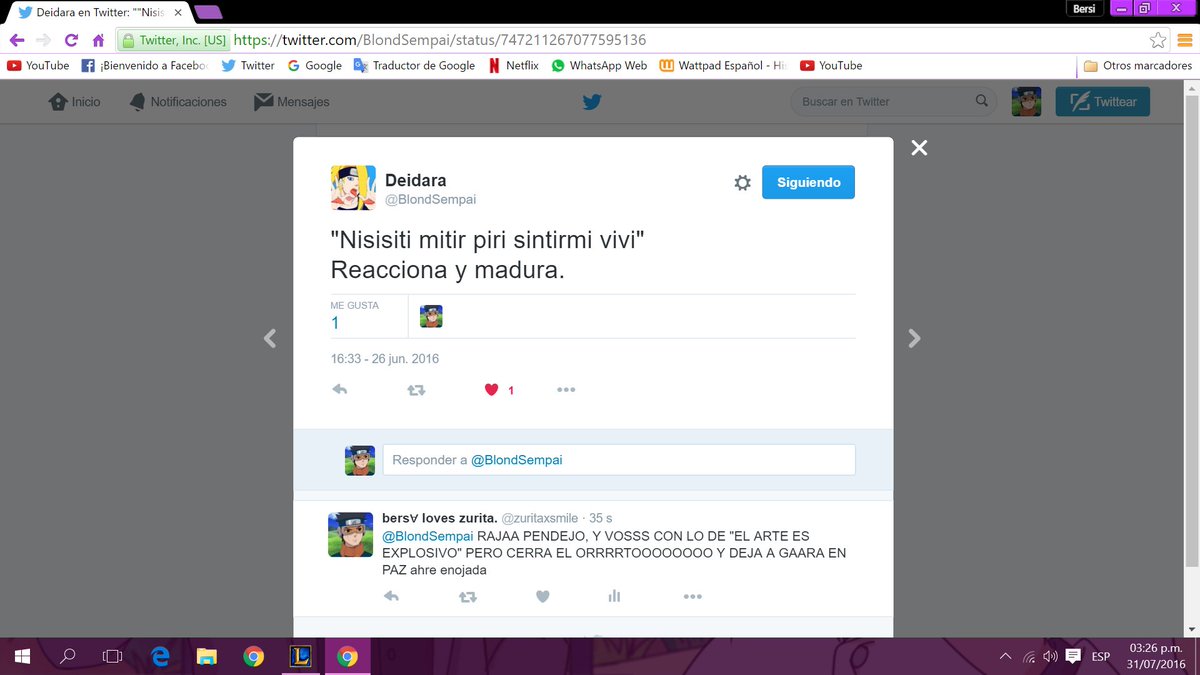The height and width of the screenshot is (675, 1200).
Task: Open a new tab with the purple tab button
Action: click(x=209, y=12)
